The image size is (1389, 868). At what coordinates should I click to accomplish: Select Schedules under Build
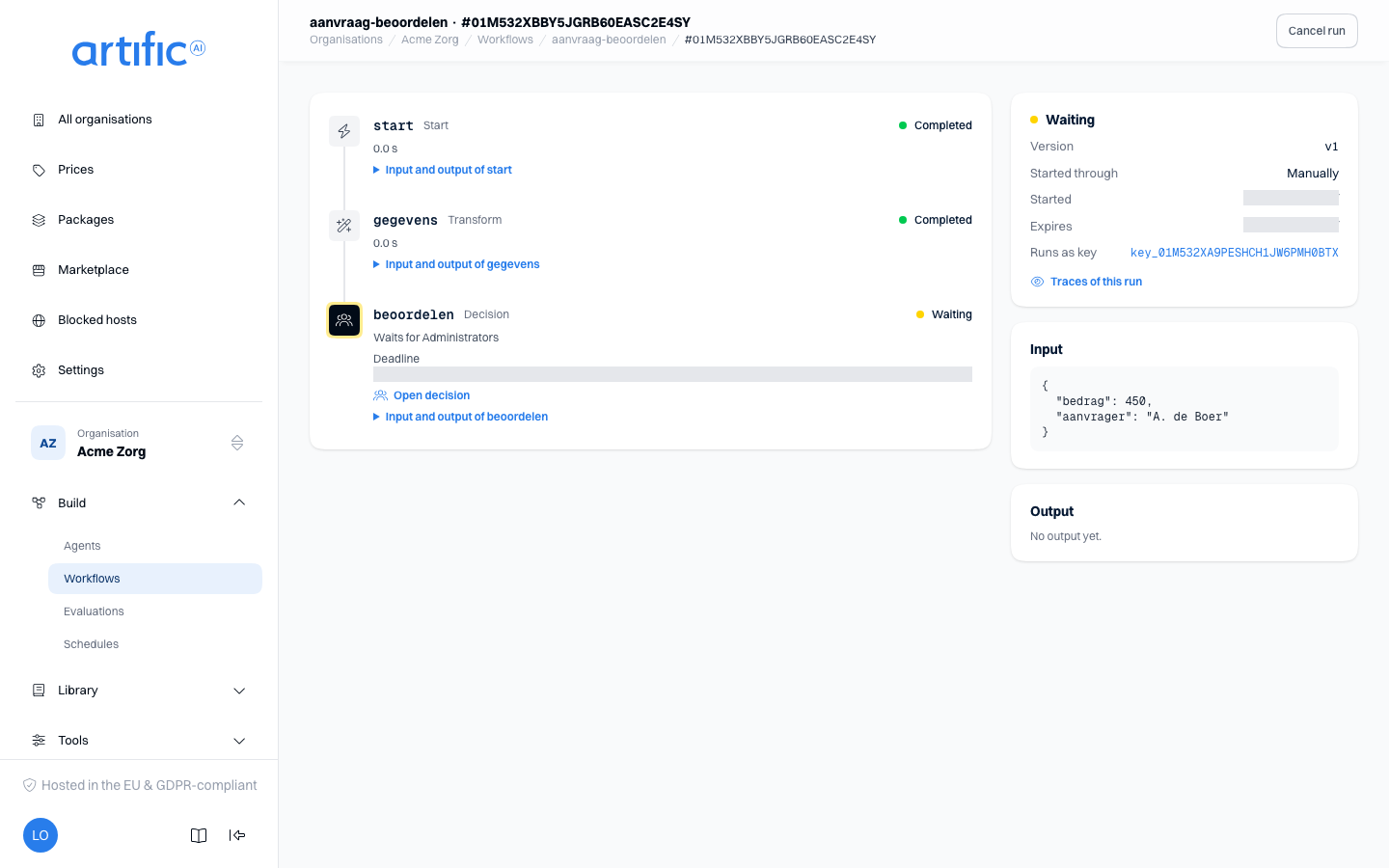tap(155, 644)
